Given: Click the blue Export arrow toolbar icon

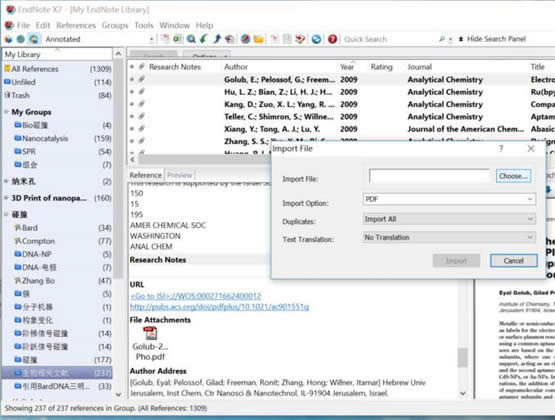Looking at the screenshot, I should tap(217, 39).
